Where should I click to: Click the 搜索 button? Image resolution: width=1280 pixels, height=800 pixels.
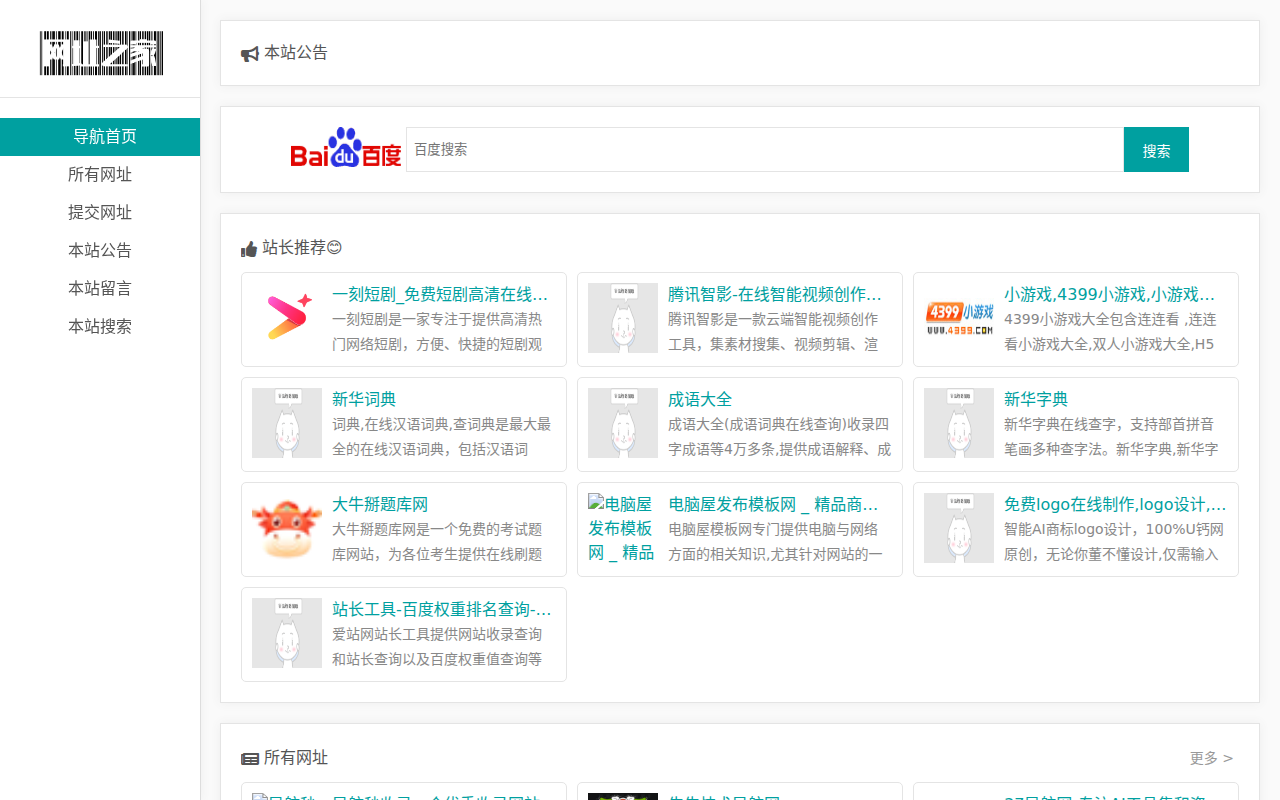(x=1156, y=150)
